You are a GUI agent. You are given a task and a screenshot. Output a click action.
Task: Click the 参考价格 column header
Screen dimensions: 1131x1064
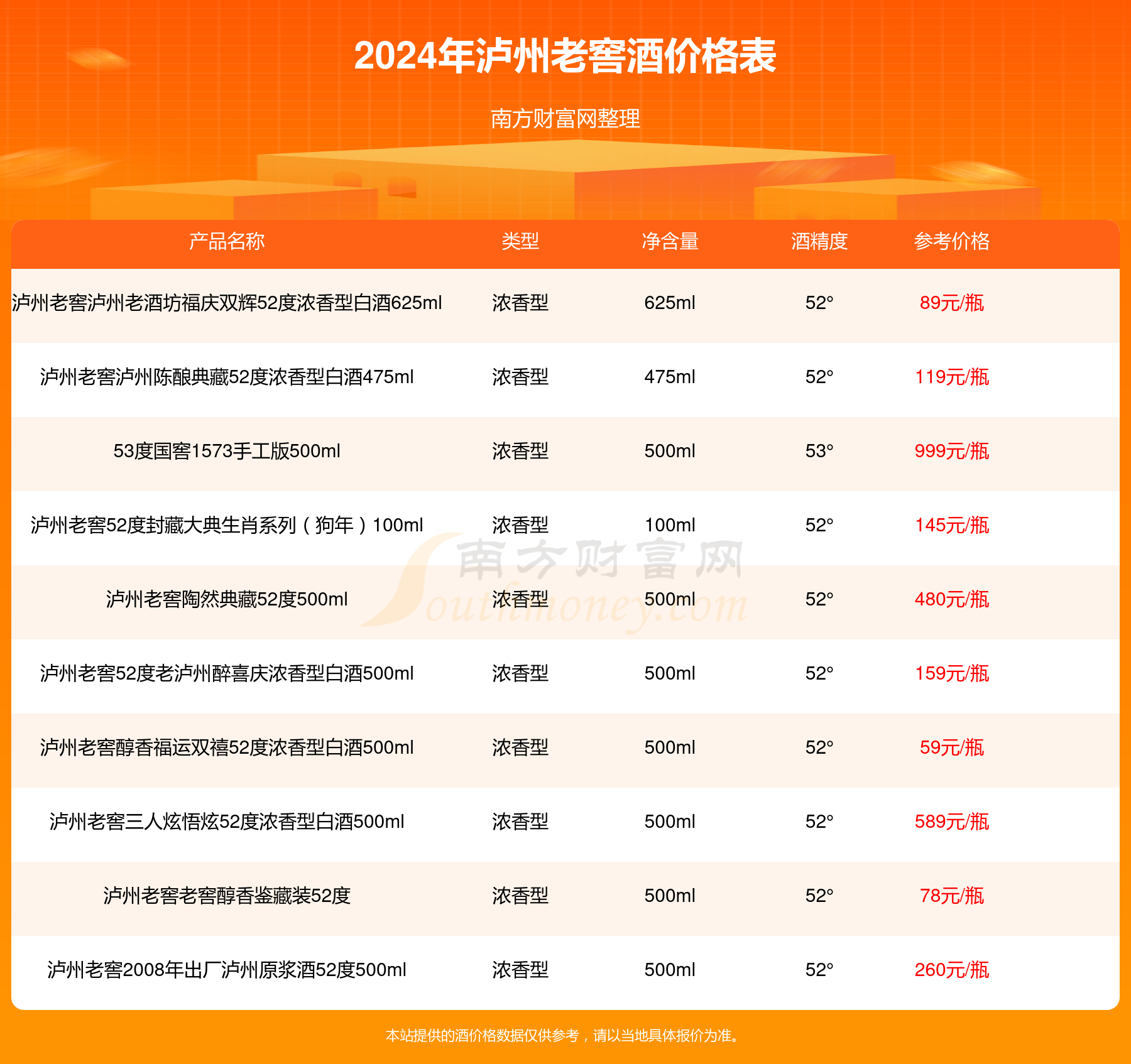coord(952,241)
